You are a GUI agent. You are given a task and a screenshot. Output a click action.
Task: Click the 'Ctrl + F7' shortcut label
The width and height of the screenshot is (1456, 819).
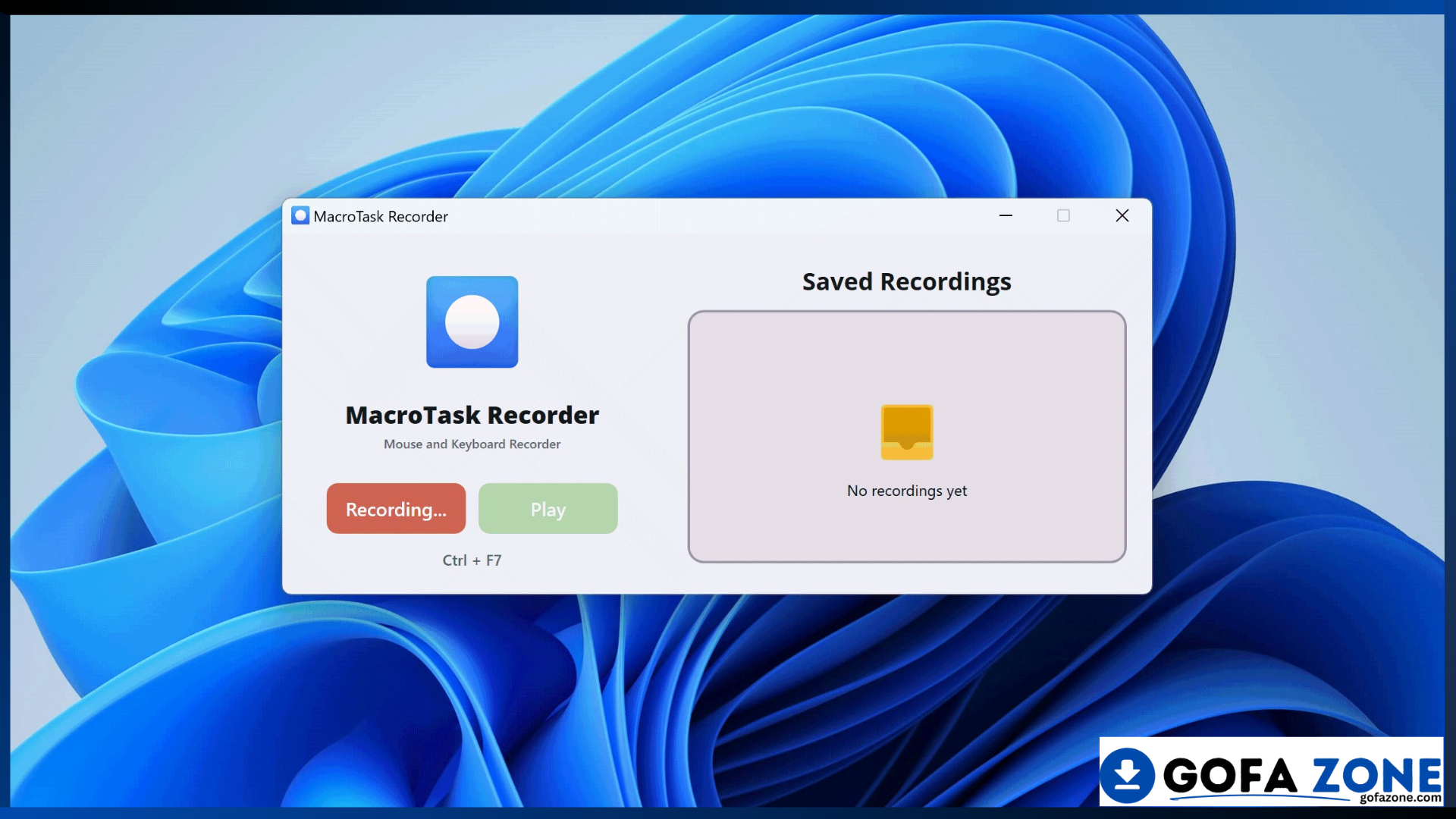(x=472, y=560)
